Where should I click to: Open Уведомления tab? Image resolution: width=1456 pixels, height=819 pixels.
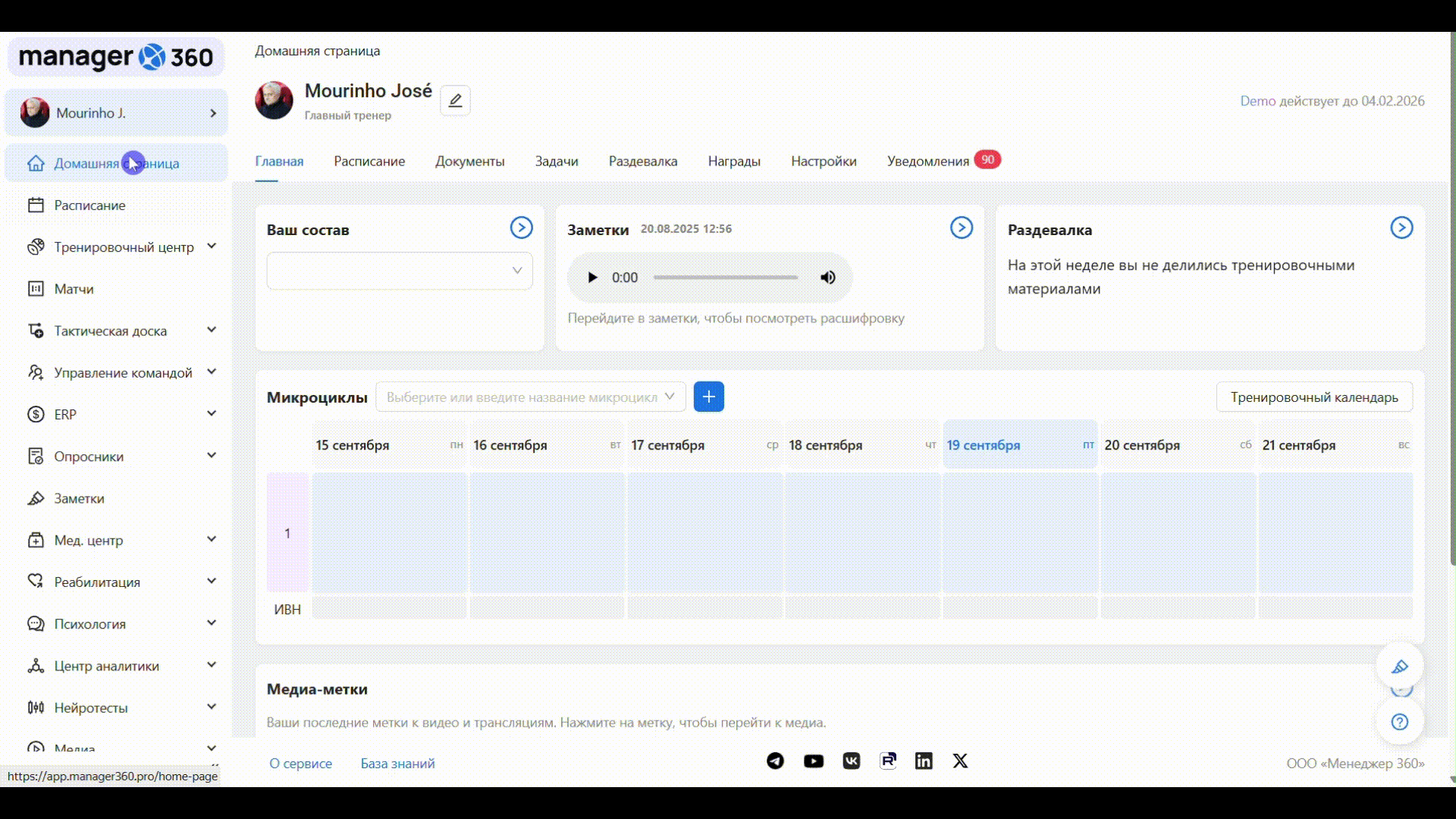pos(927,162)
